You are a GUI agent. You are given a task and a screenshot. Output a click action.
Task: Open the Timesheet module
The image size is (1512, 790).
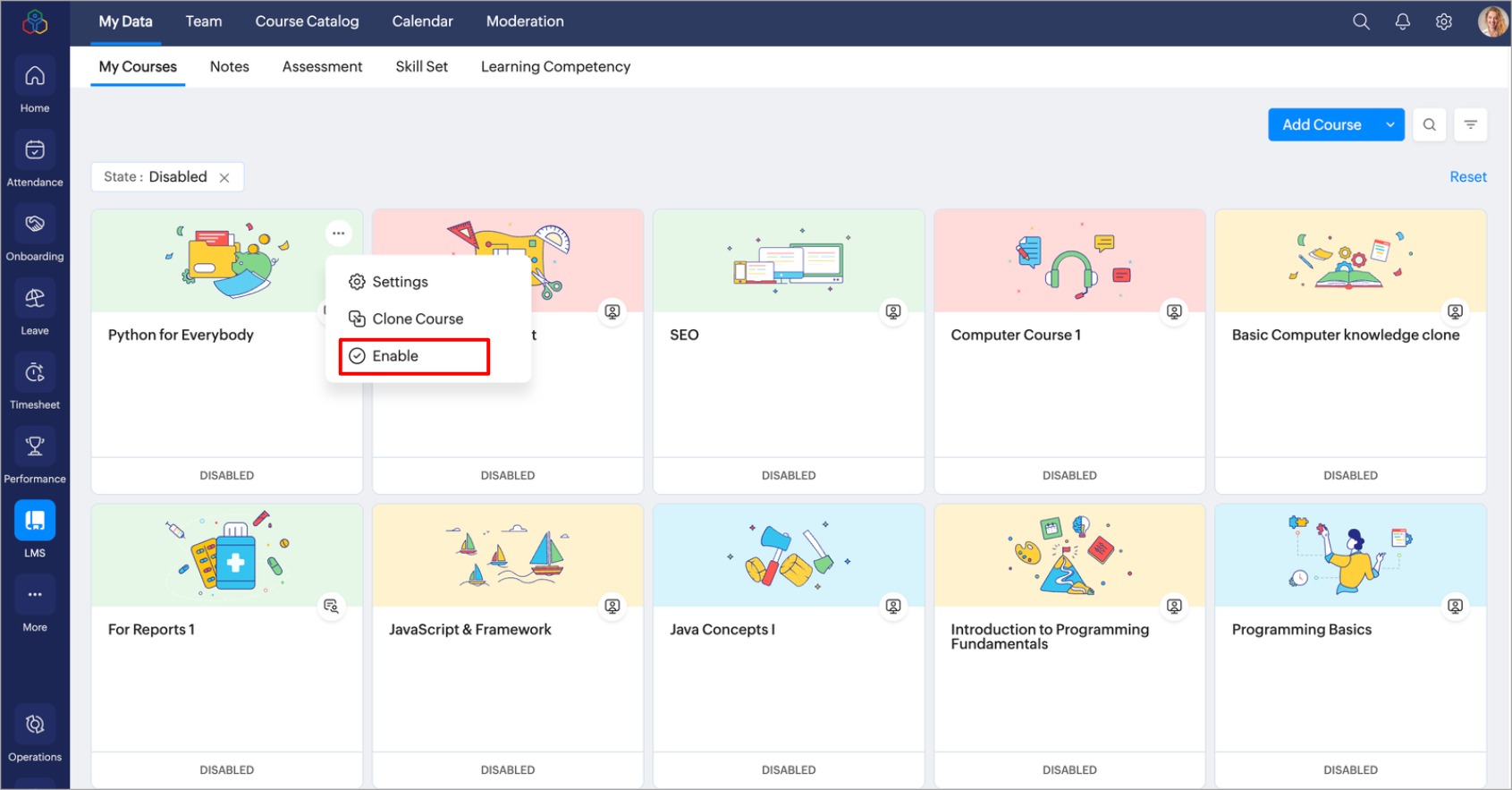click(x=35, y=383)
